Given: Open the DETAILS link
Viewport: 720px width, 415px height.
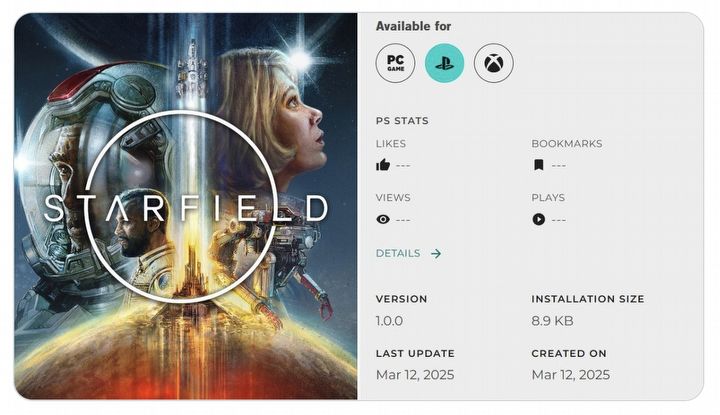Looking at the screenshot, I should pos(398,254).
